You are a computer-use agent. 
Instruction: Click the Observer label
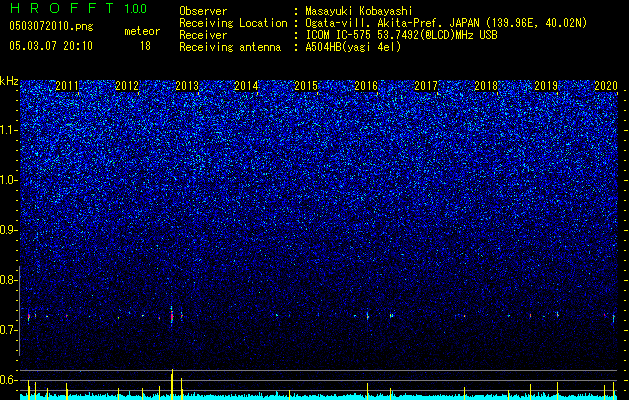click(203, 11)
